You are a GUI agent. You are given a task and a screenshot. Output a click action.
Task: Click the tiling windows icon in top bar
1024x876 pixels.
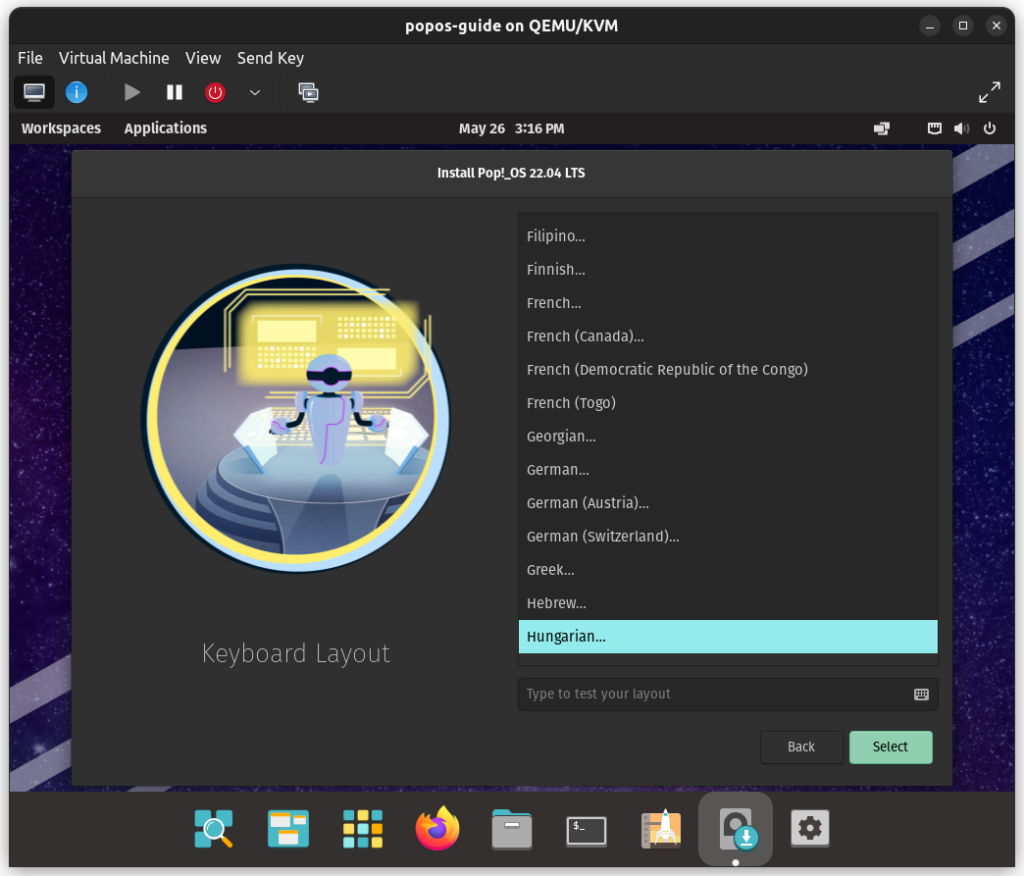(882, 129)
